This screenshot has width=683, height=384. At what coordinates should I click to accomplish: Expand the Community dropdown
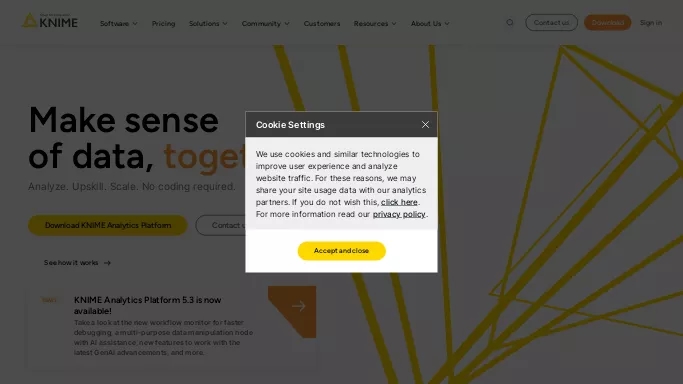pos(266,24)
